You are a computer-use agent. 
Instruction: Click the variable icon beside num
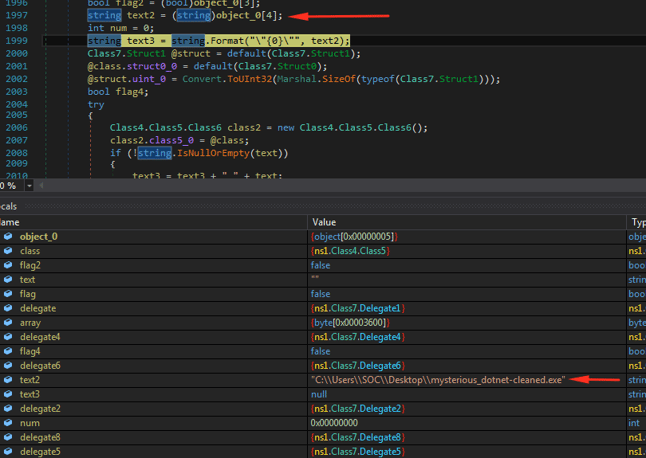click(x=8, y=423)
